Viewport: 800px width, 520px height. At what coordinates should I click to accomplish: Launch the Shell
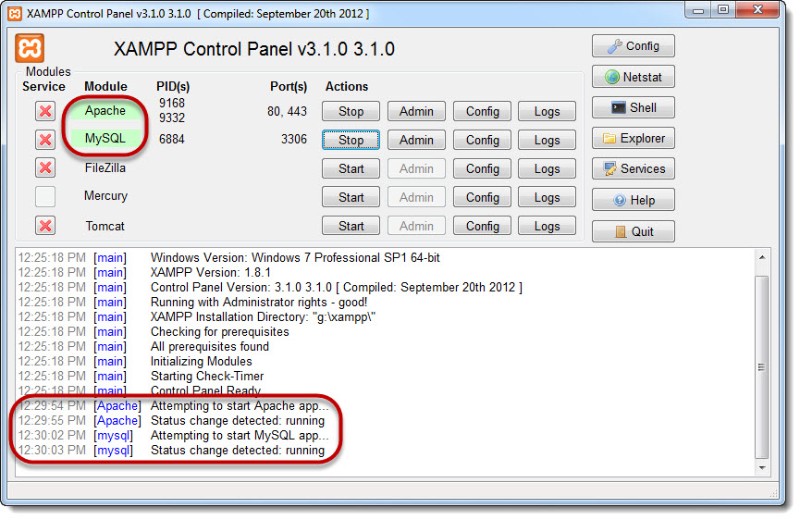coord(633,108)
